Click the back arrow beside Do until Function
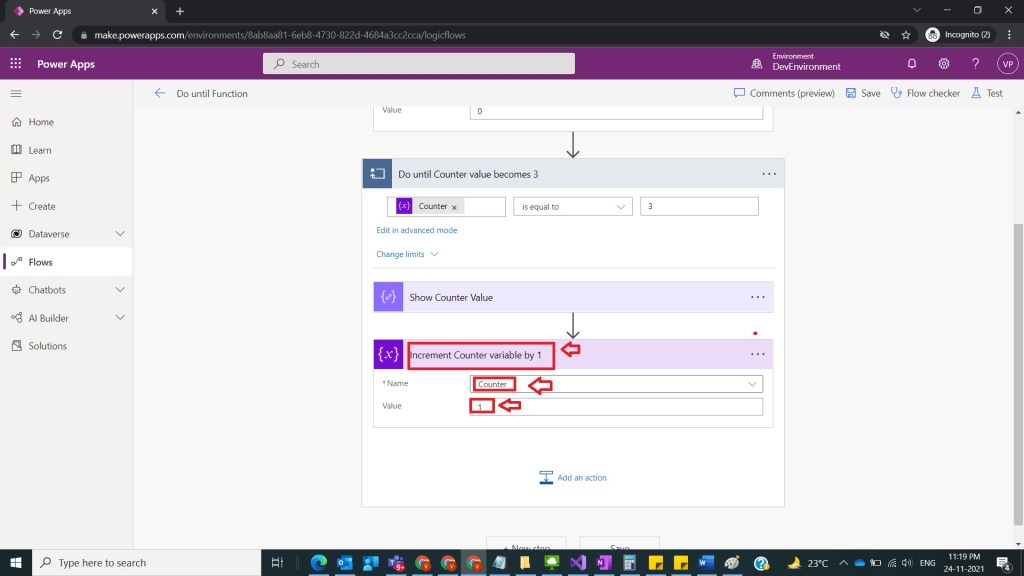Screen dimensions: 1024x576 pyautogui.click(x=160, y=93)
